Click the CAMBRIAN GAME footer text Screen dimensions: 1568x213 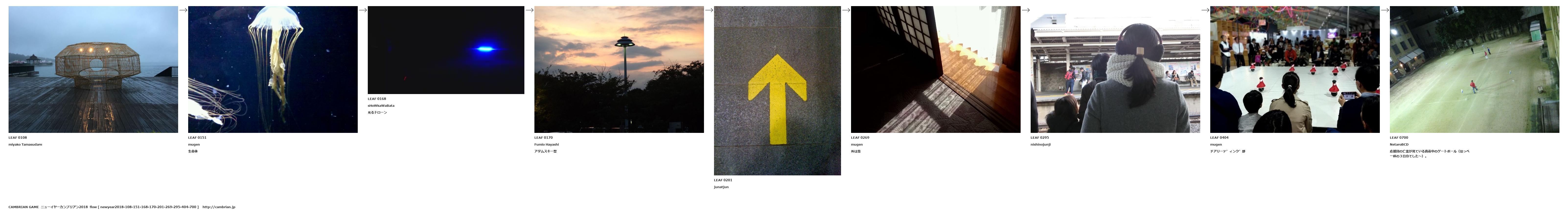click(23, 207)
